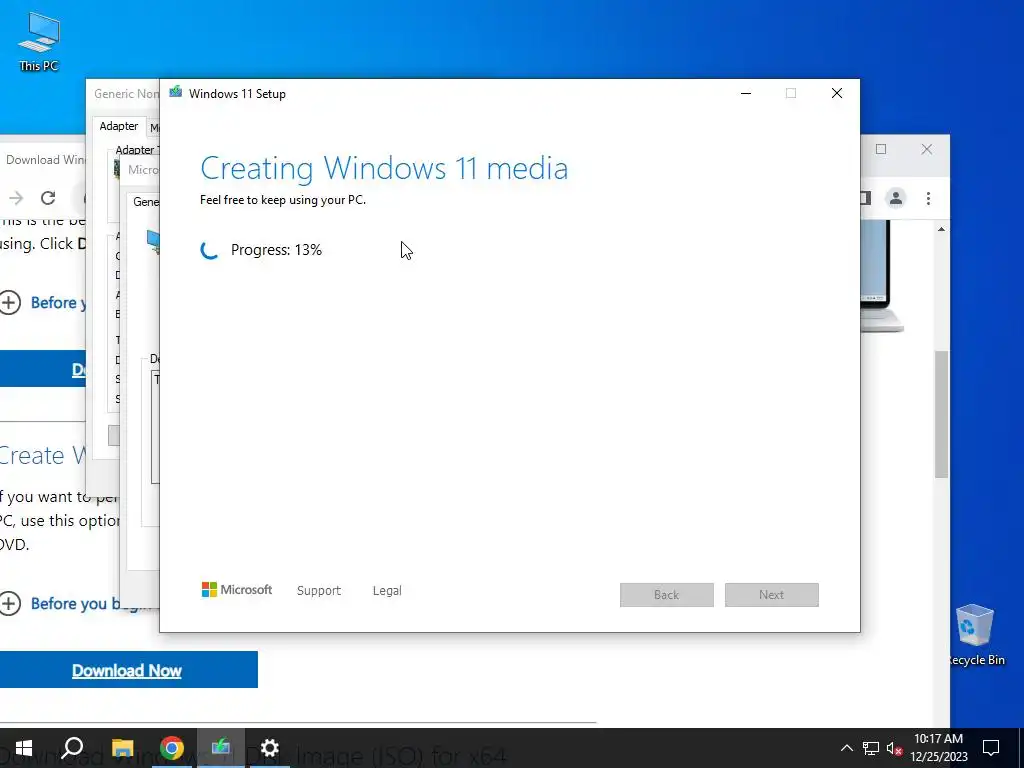Open Settings gear in the taskbar

tap(270, 748)
